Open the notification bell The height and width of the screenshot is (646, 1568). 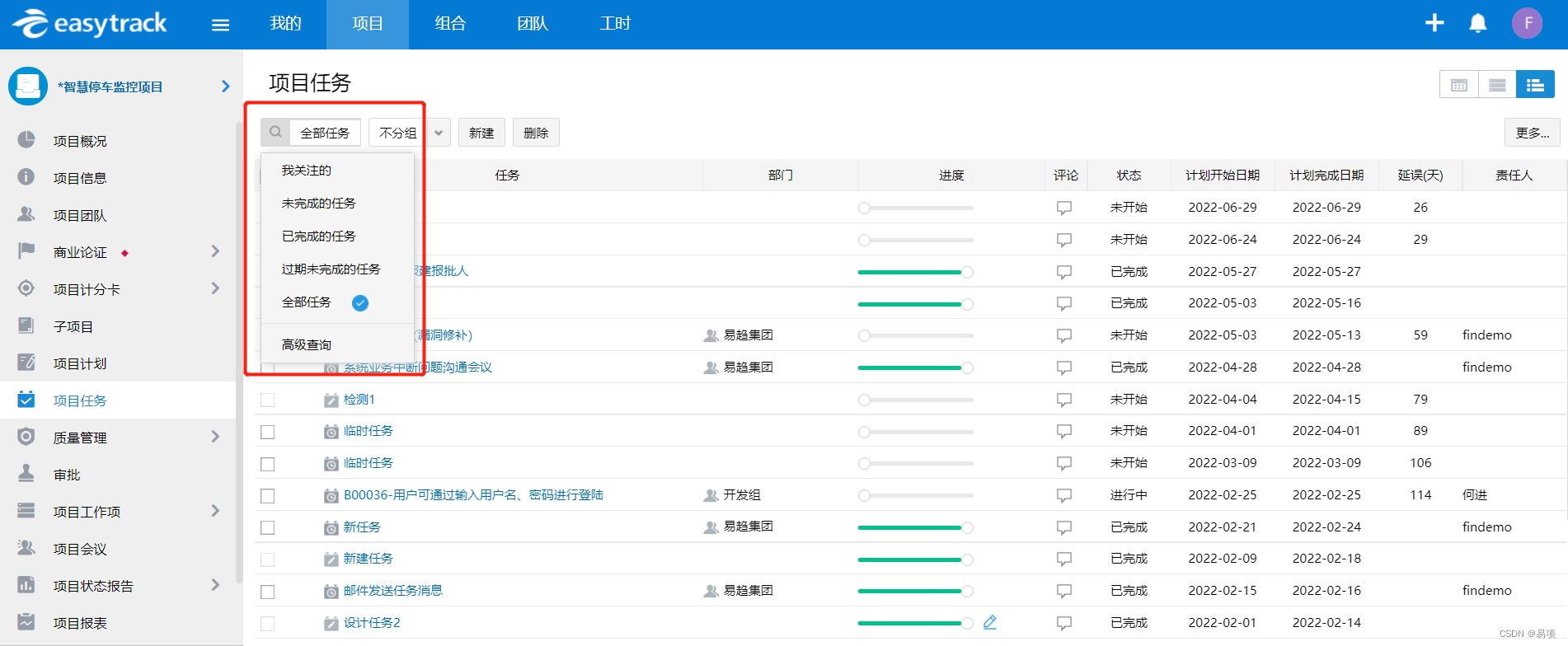click(x=1478, y=23)
